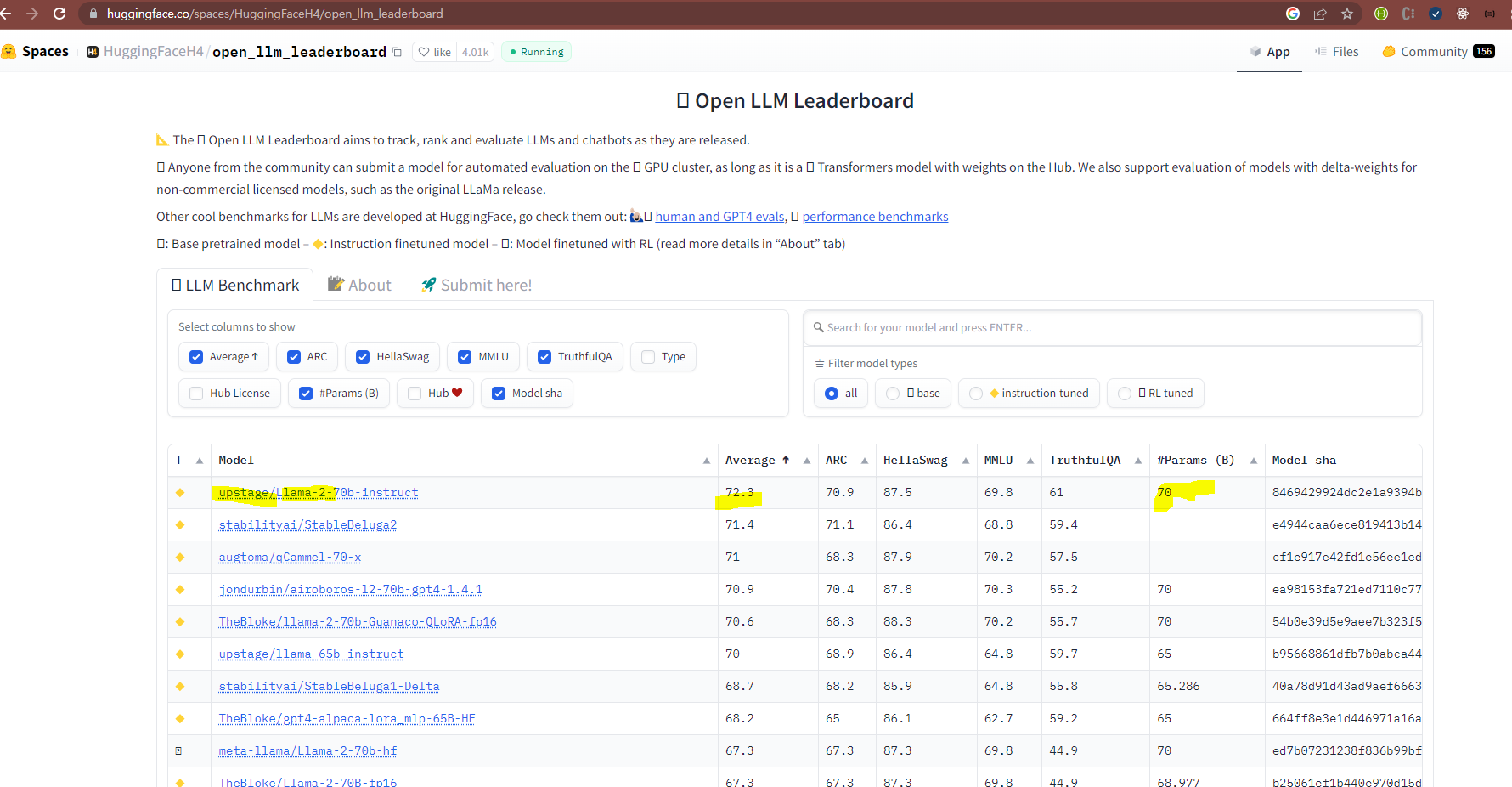Enable the Type column checkbox
This screenshot has width=1512, height=787.
point(648,357)
